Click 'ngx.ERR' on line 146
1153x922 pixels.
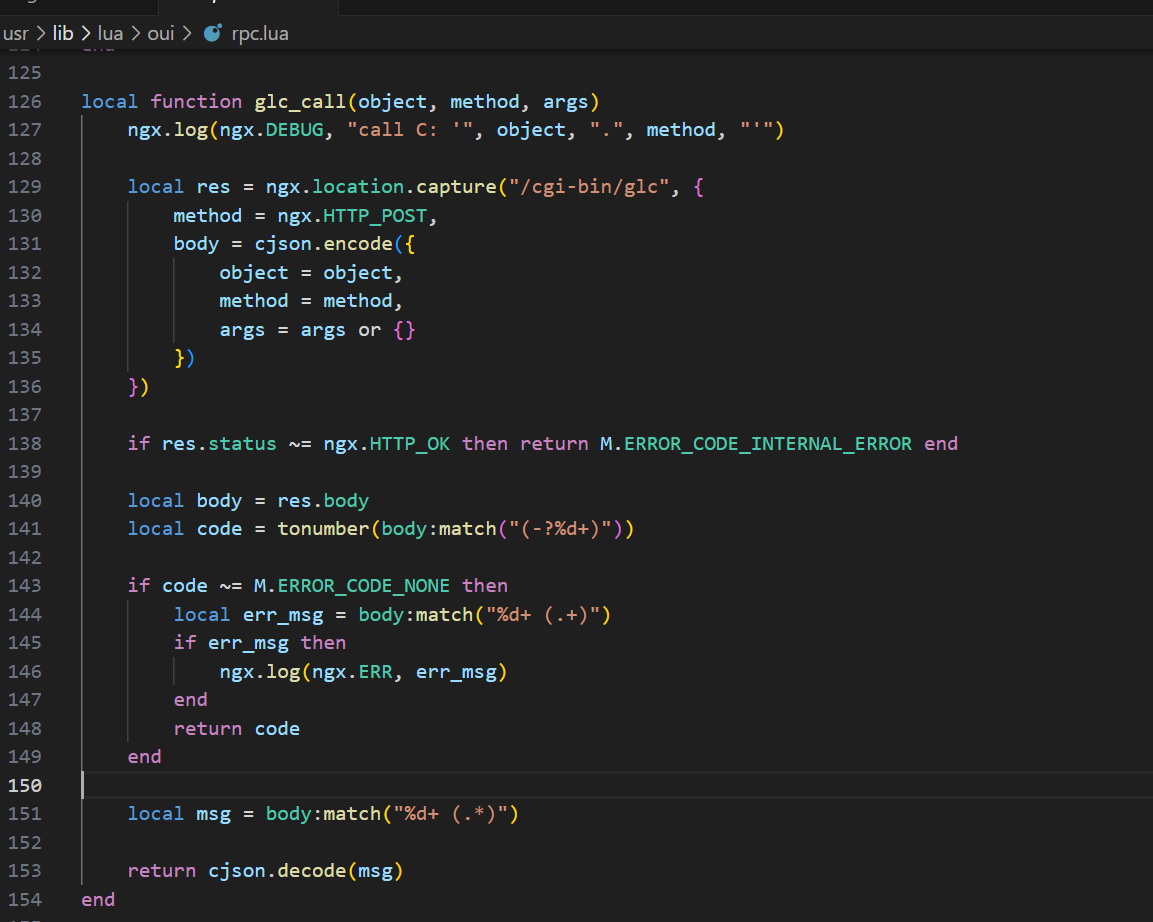352,671
